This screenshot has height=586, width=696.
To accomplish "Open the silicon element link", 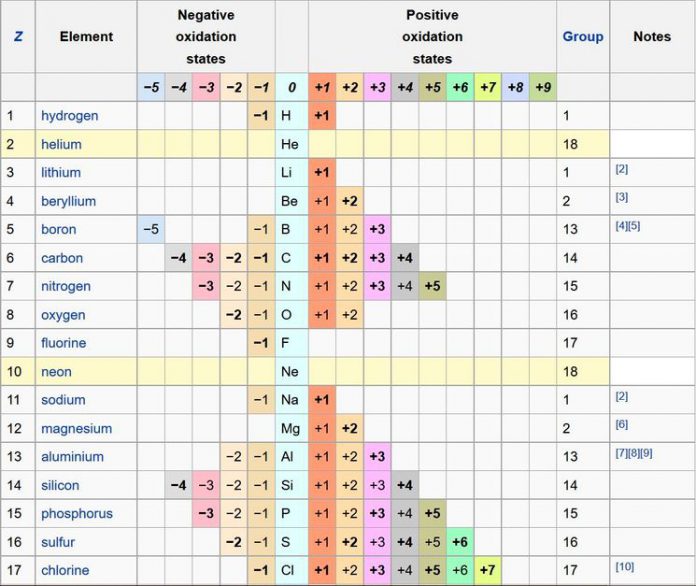I will [x=60, y=485].
